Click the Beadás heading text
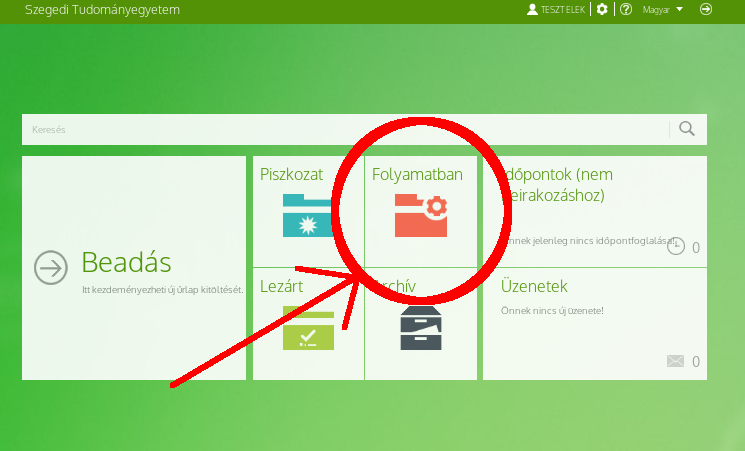This screenshot has height=451, width=745. coord(126,263)
